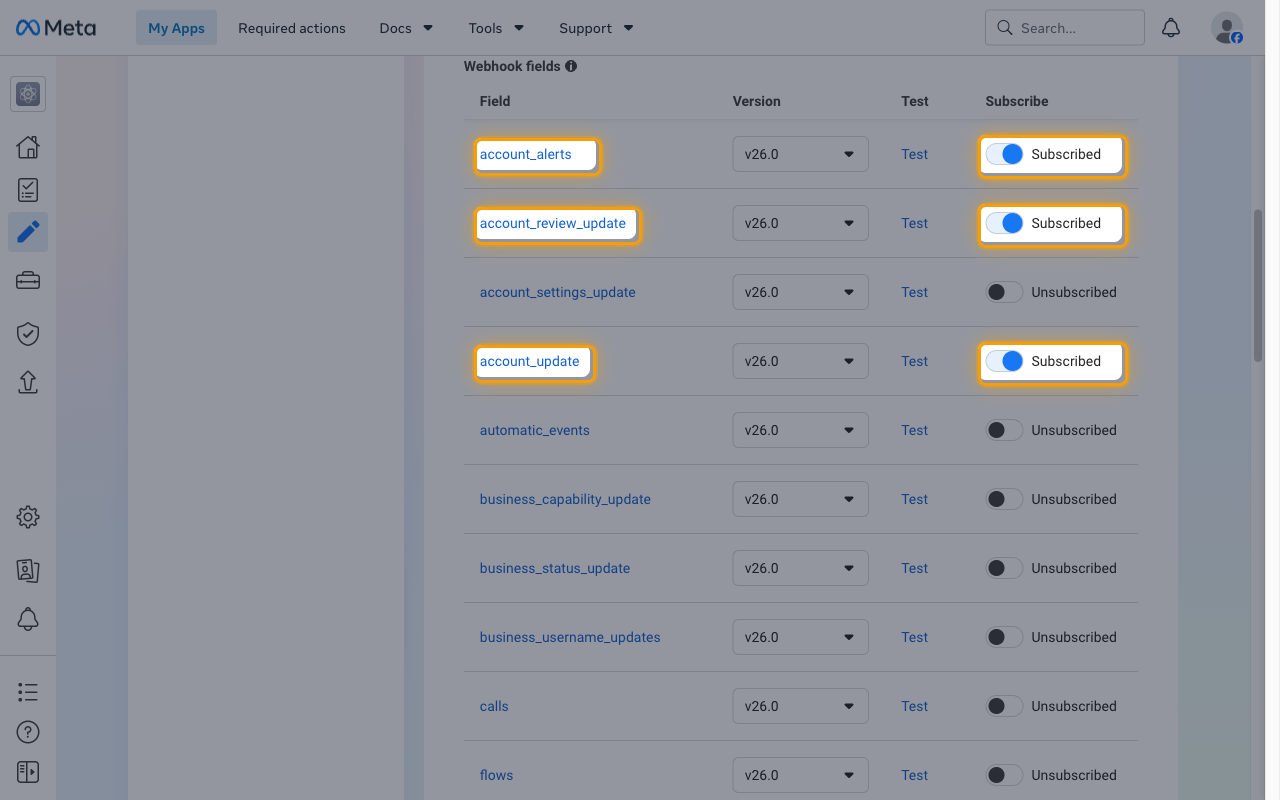The width and height of the screenshot is (1280, 800).
Task: Toggle the account_update subscription switch
Action: pos(1004,361)
